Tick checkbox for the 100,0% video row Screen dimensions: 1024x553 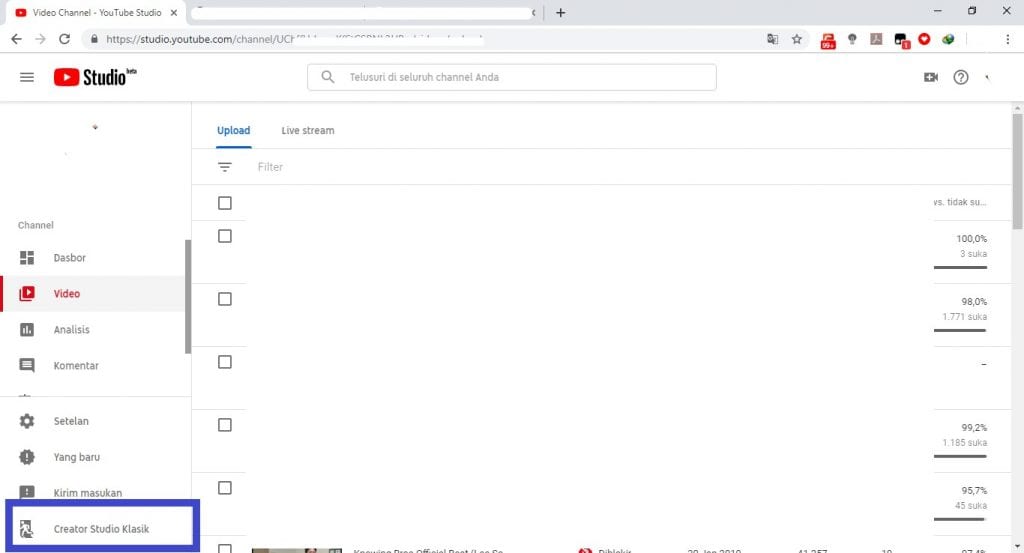(x=225, y=236)
